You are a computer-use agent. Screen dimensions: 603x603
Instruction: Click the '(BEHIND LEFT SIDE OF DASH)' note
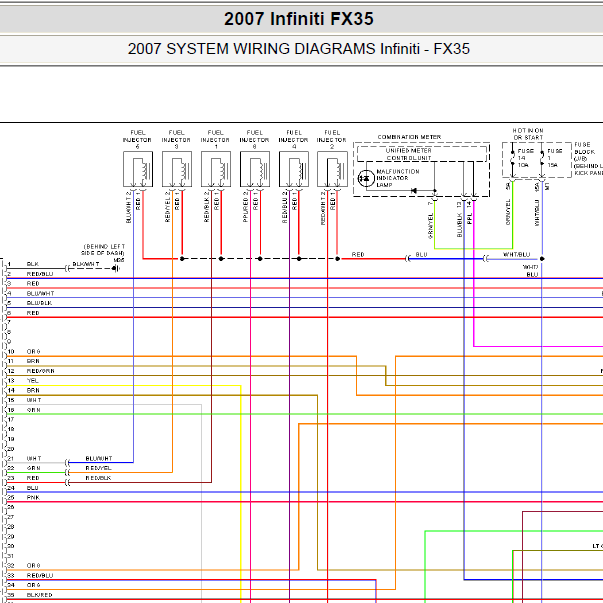click(104, 250)
